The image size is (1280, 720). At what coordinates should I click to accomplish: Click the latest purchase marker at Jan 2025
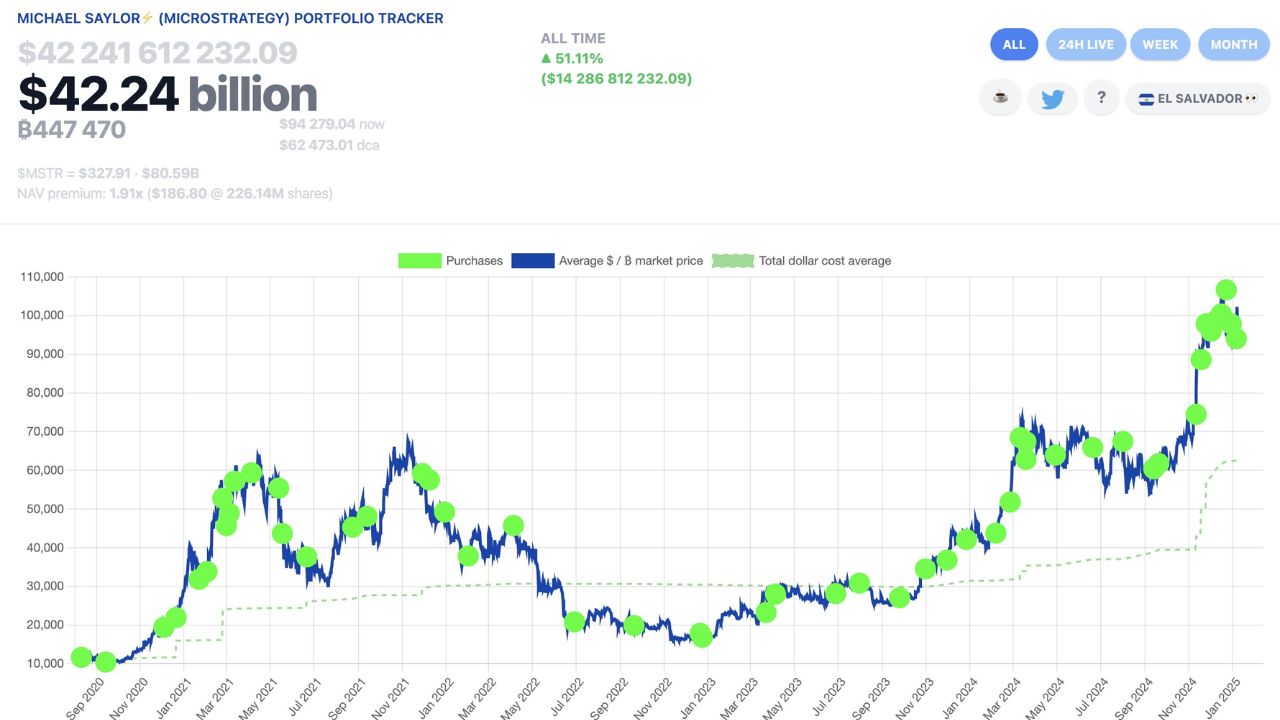1236,339
